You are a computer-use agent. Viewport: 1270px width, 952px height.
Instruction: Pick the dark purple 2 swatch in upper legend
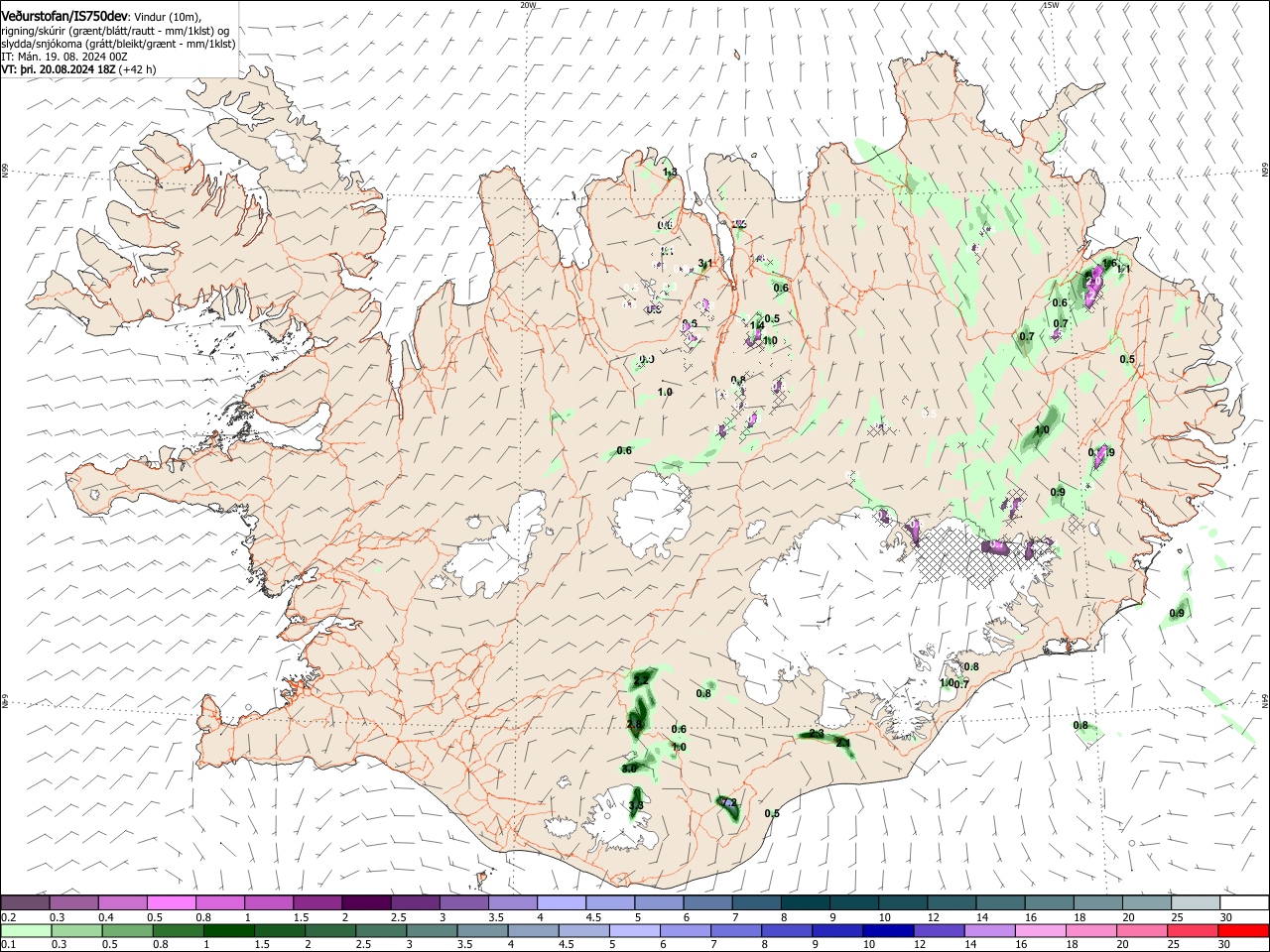(366, 902)
